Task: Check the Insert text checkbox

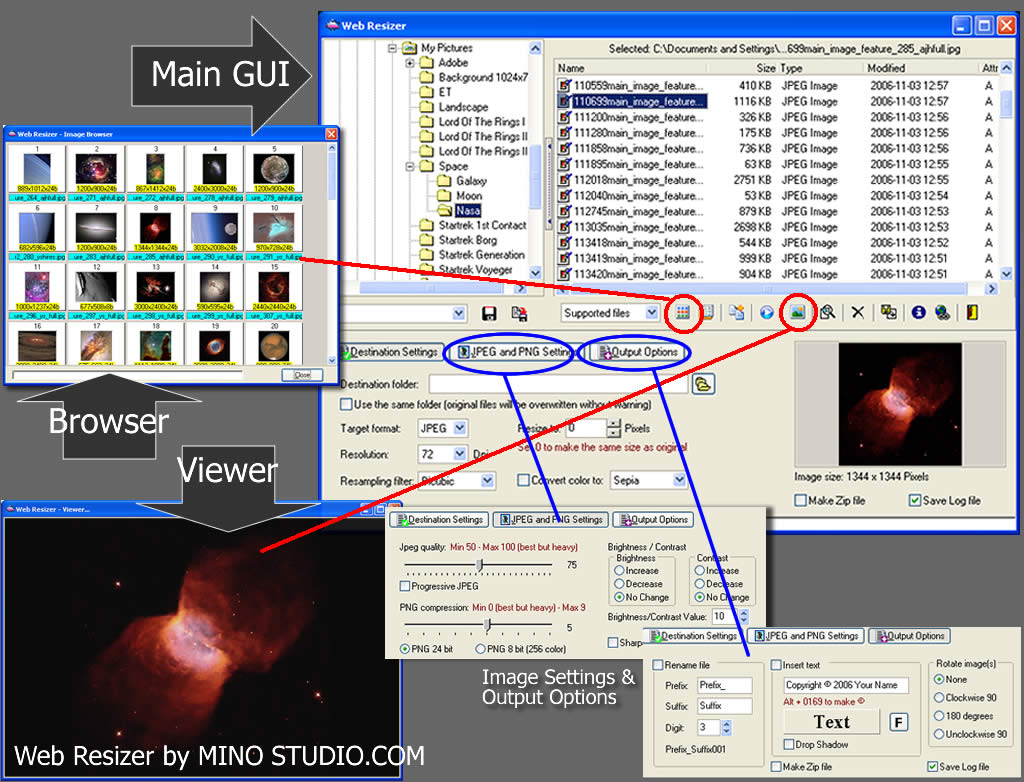Action: 776,665
